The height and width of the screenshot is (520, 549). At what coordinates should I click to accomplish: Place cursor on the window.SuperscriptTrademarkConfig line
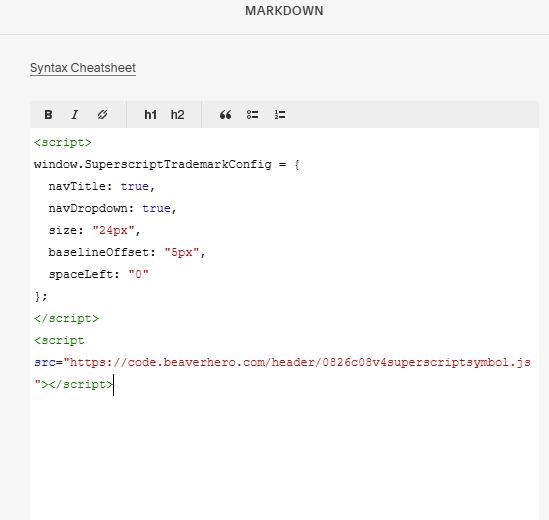click(x=167, y=164)
